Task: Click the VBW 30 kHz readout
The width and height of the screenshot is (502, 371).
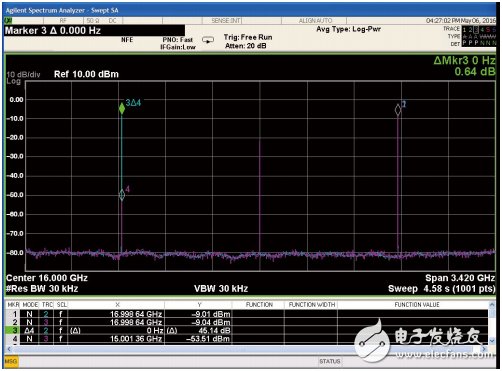Action: point(221,289)
